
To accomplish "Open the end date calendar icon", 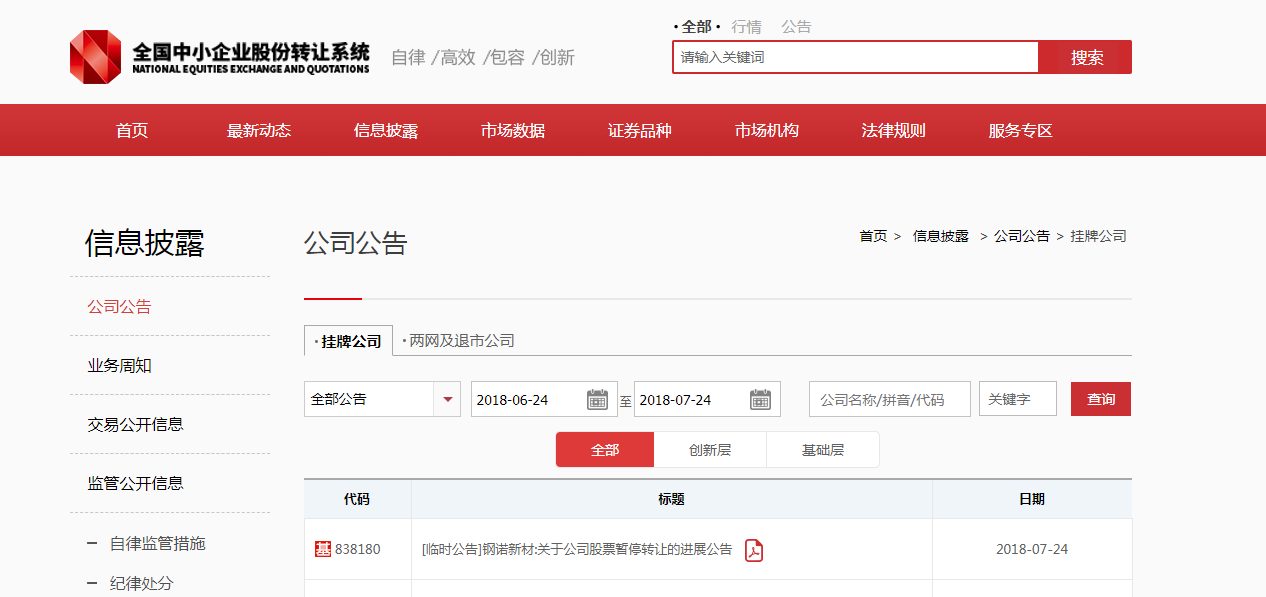I will click(760, 400).
